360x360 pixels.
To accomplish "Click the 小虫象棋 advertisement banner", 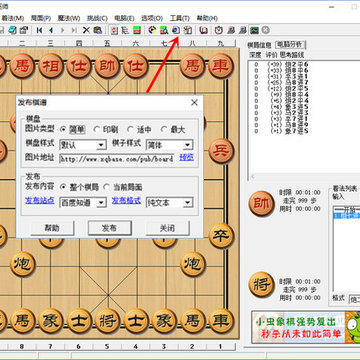I will click(x=306, y=326).
